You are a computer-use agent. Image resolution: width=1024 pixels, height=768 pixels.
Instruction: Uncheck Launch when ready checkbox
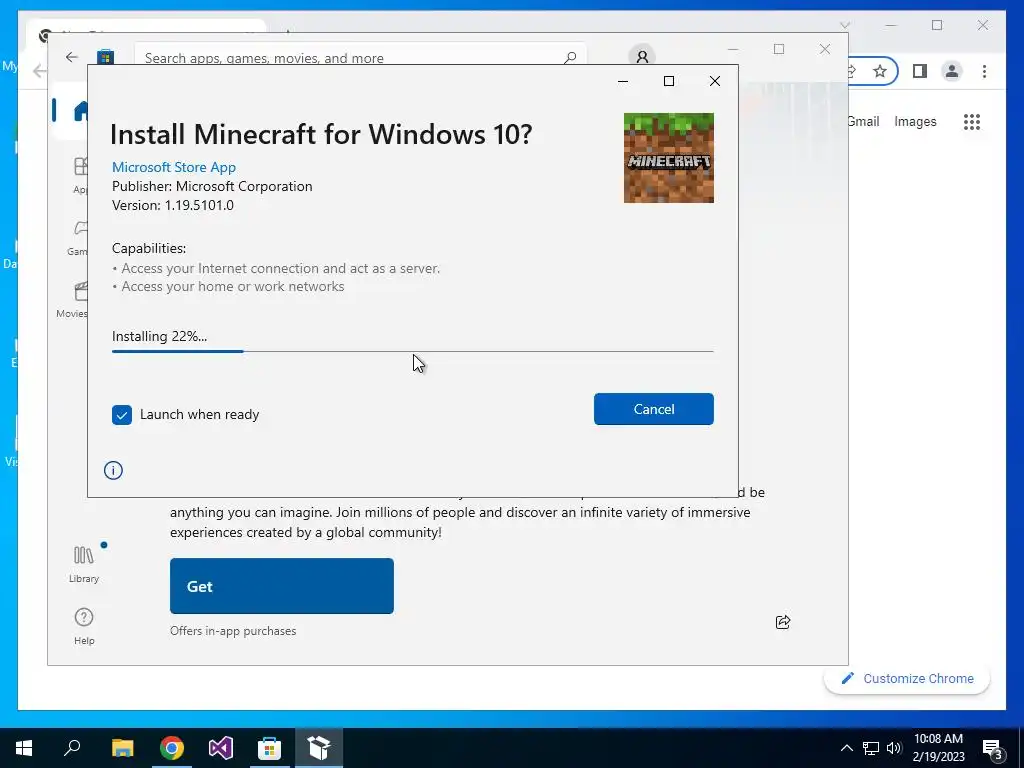pyautogui.click(x=121, y=415)
